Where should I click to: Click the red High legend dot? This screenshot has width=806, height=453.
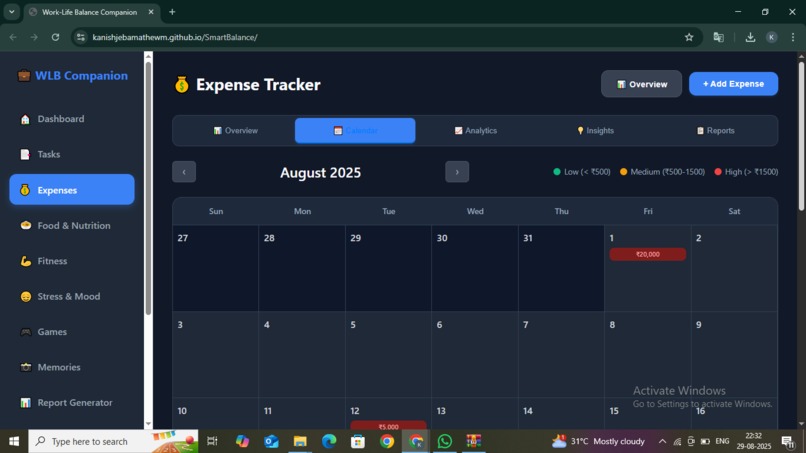(x=718, y=172)
